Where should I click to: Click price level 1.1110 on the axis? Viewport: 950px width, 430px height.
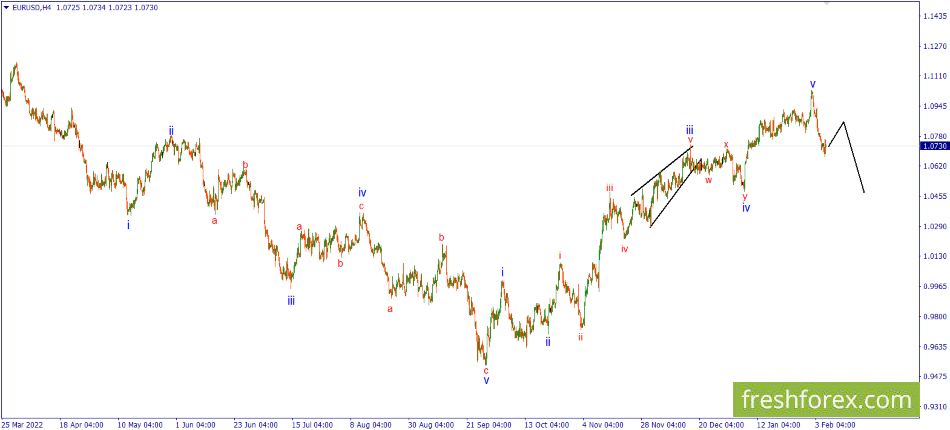[x=934, y=76]
